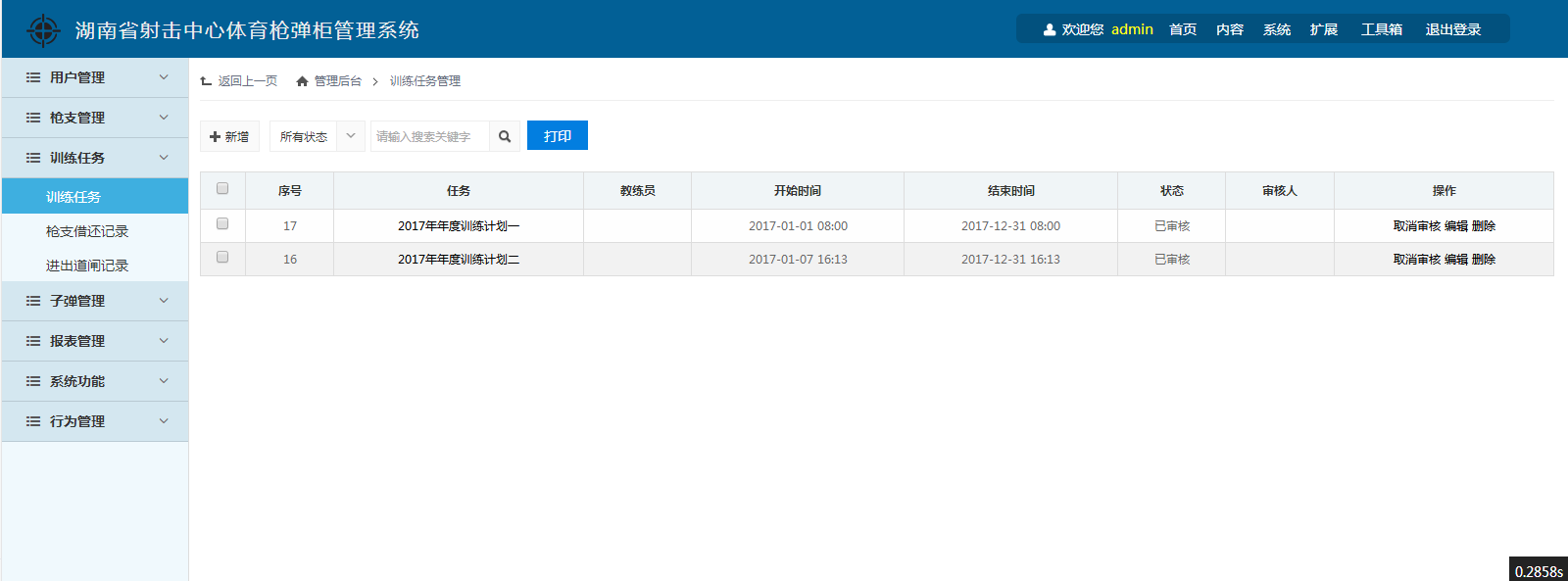Viewport: 1568px width, 581px height.
Task: Click 删除 for 2017年年度训练计划一
Action: point(1484,226)
